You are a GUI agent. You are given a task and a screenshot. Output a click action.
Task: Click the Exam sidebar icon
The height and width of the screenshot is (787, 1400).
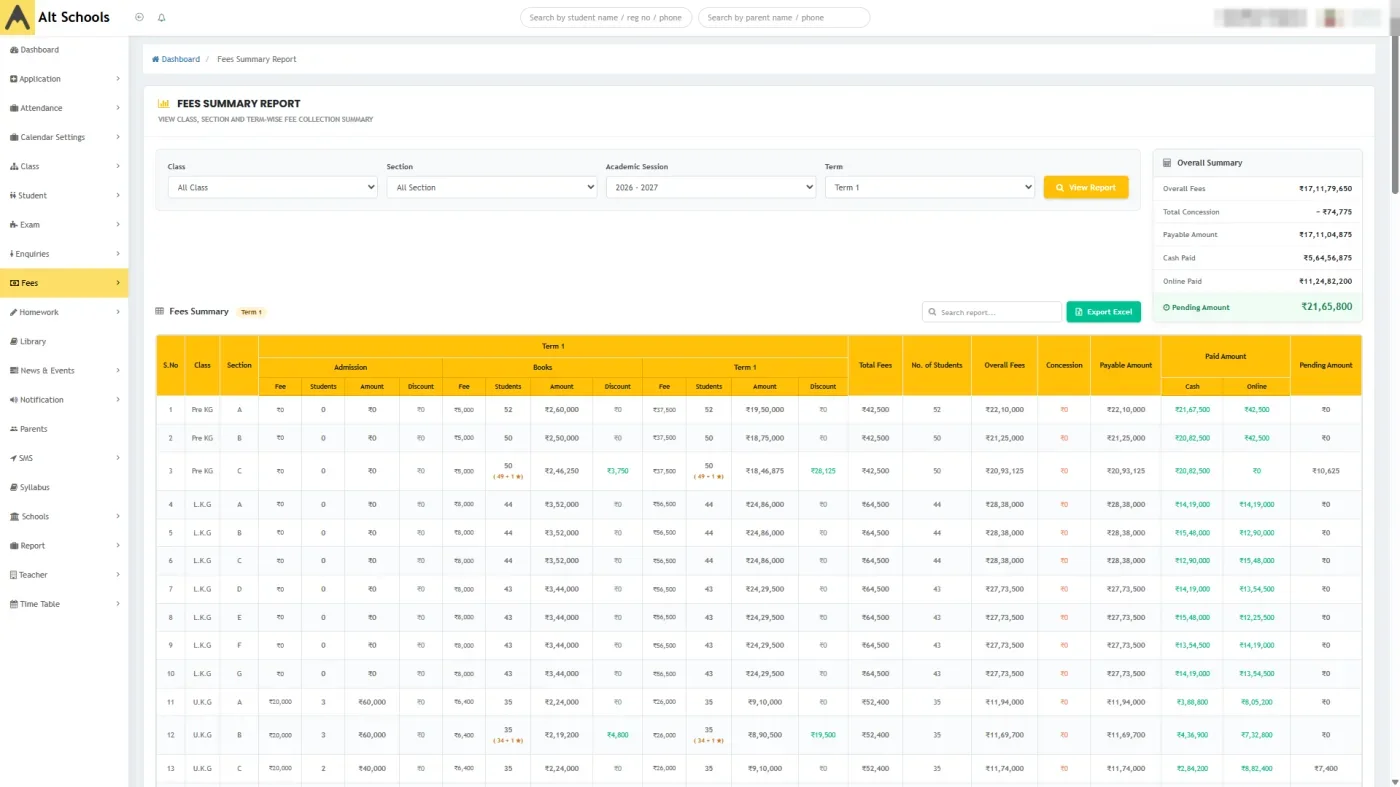pos(14,225)
